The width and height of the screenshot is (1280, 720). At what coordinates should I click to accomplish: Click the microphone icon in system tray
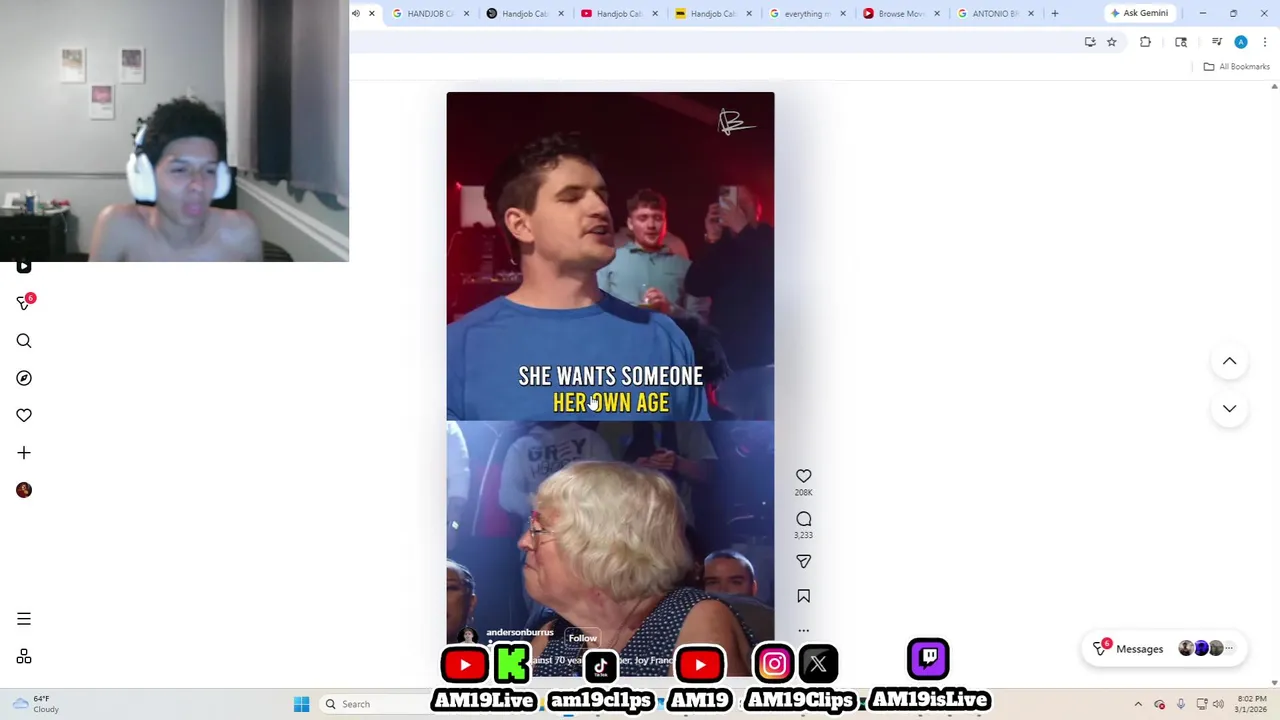[1181, 704]
